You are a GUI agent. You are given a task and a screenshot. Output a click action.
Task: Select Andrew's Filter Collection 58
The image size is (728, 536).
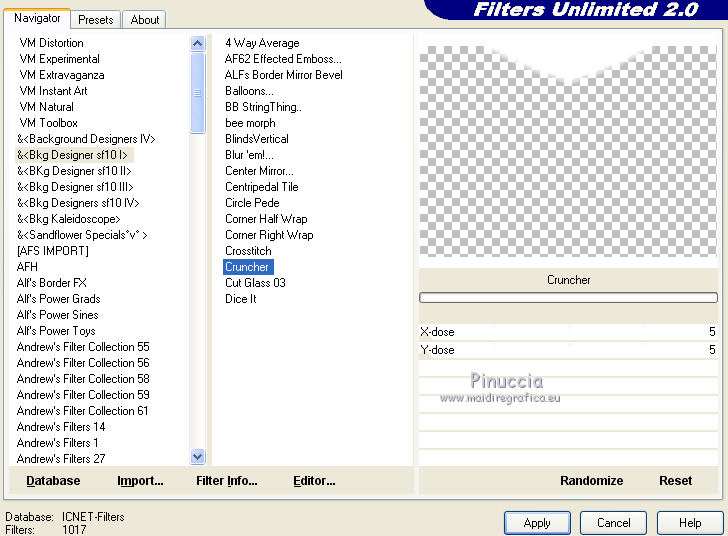(x=83, y=379)
